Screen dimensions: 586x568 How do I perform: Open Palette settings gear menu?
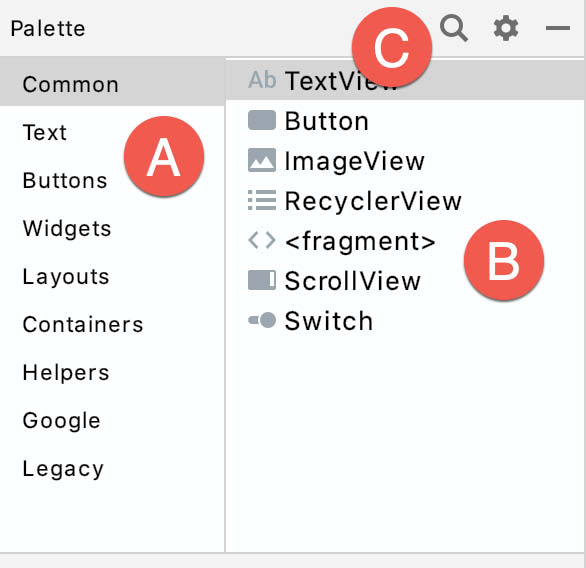click(x=506, y=28)
